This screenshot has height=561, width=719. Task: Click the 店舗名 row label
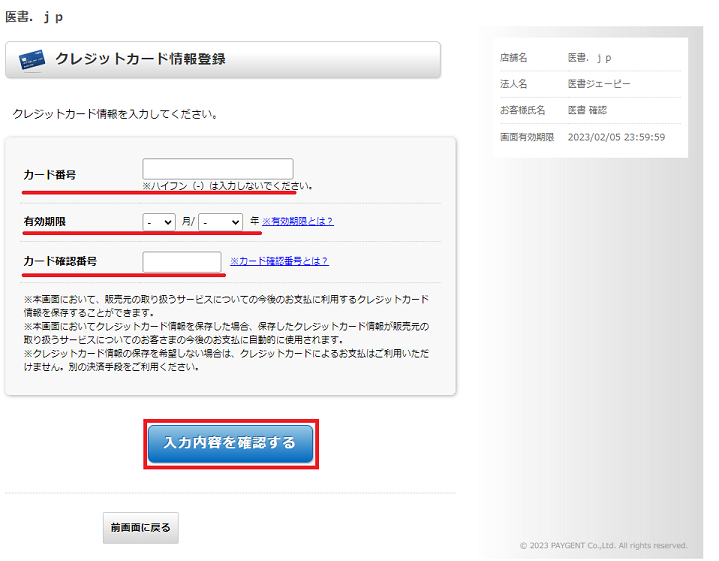(514, 58)
